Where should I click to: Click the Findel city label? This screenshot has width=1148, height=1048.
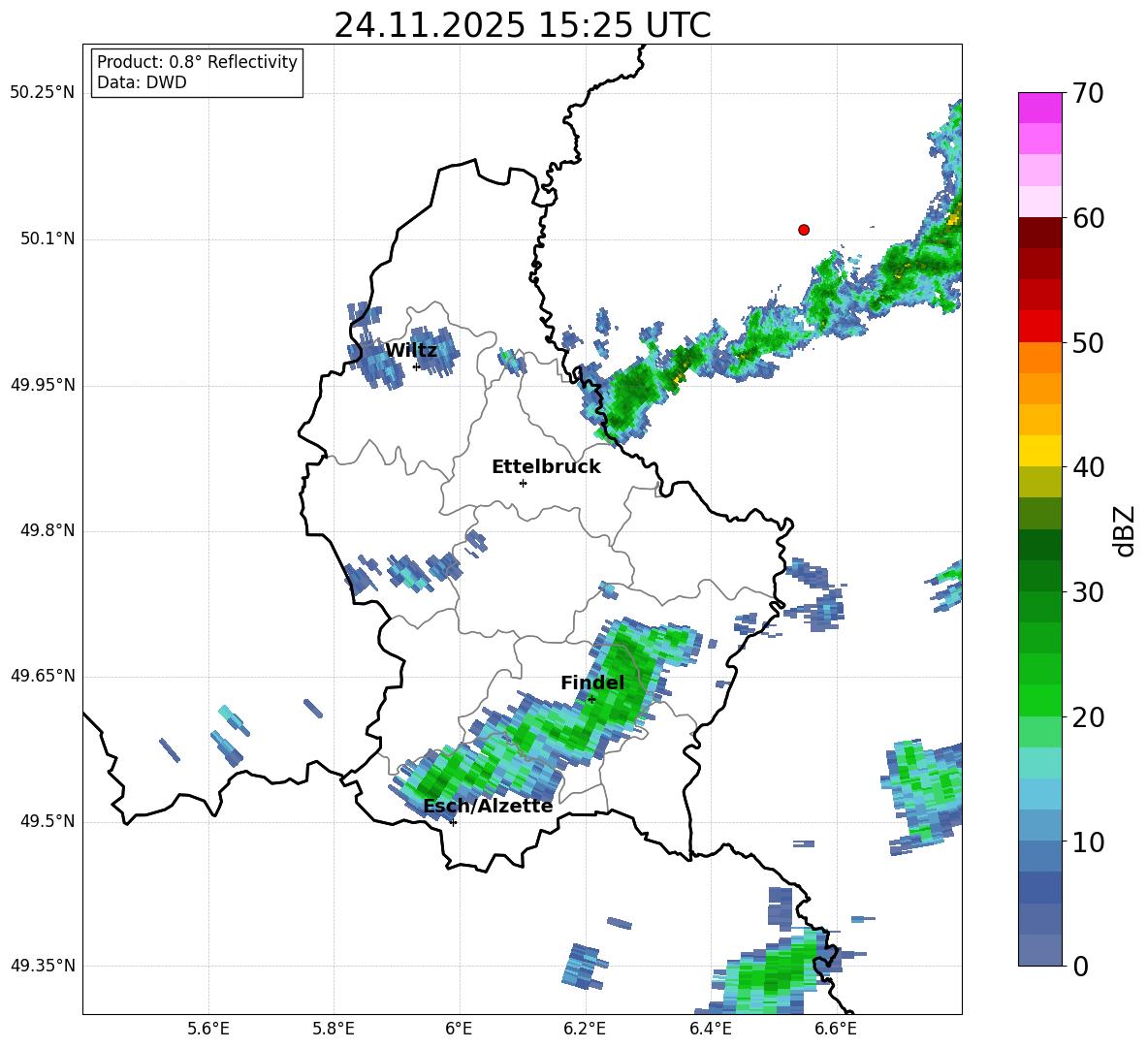point(592,683)
